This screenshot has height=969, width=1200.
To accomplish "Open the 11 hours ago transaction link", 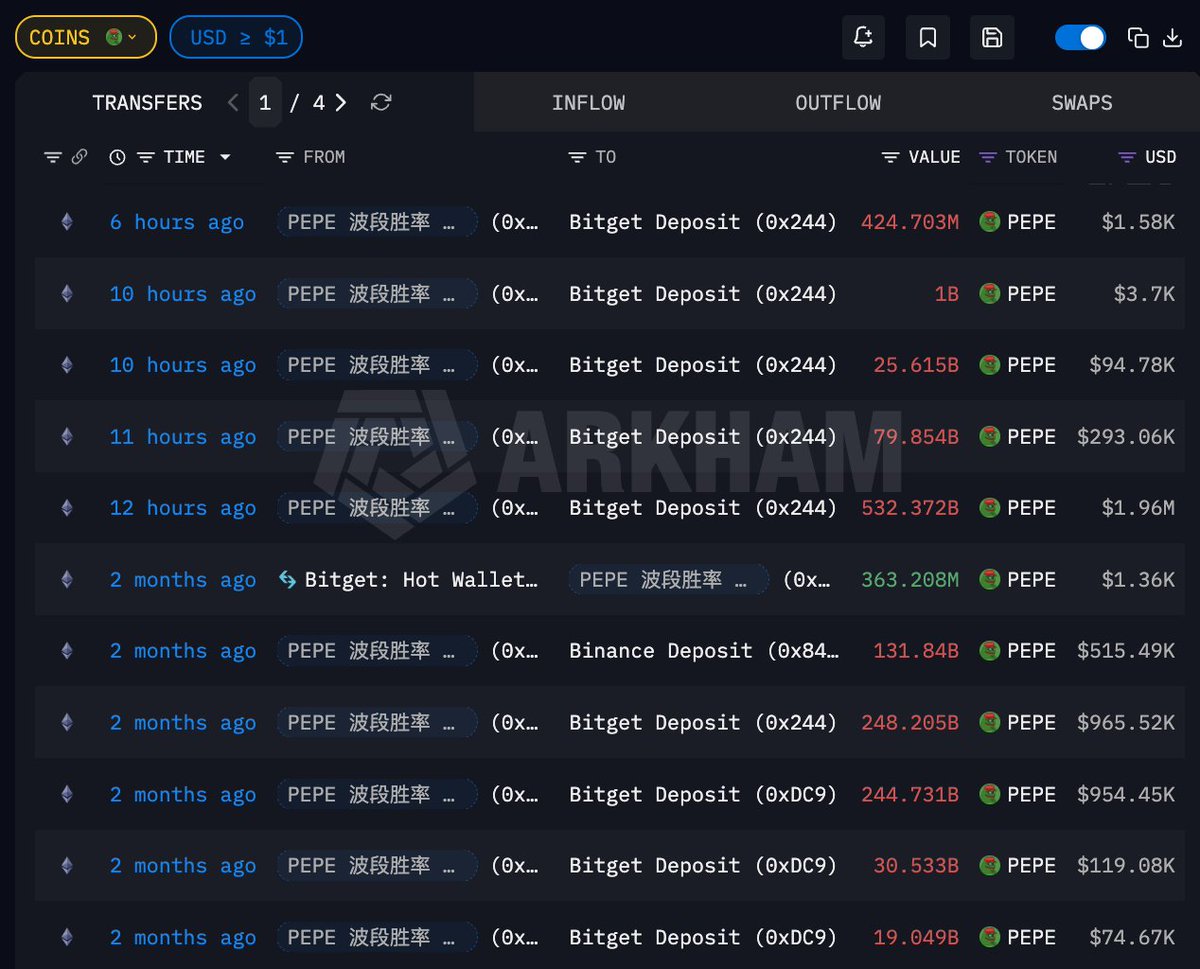I will point(183,437).
